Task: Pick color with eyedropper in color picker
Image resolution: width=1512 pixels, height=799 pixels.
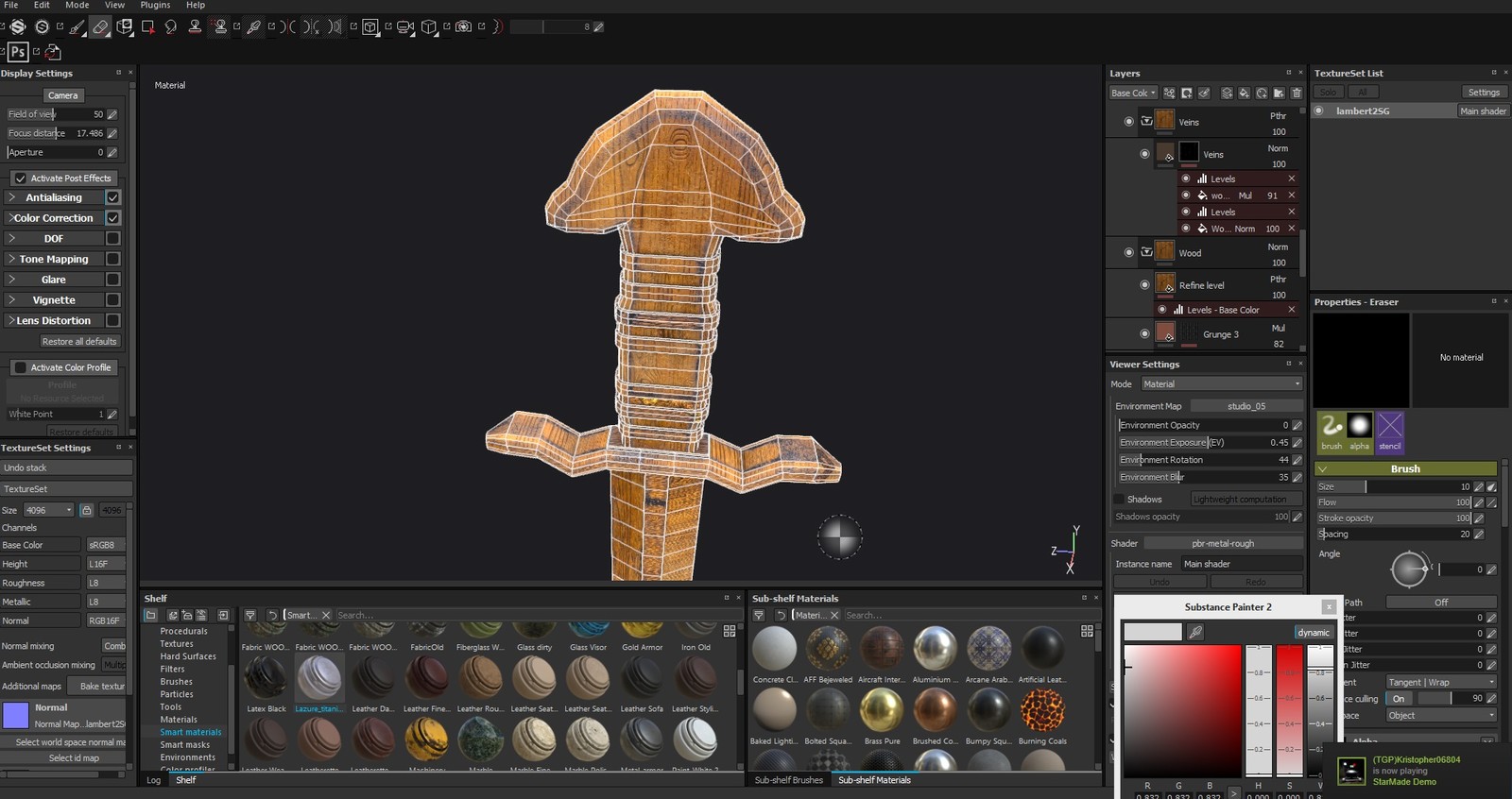Action: 1195,632
